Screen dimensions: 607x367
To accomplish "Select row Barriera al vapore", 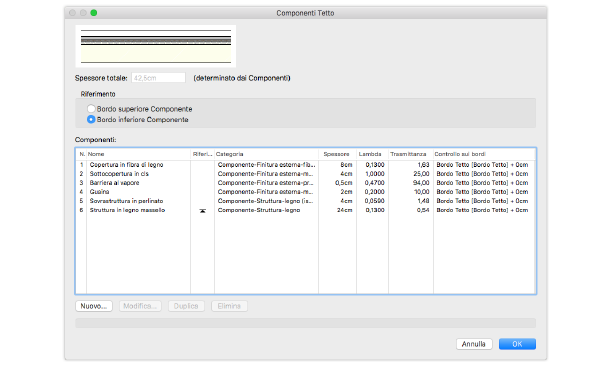I will coord(305,183).
